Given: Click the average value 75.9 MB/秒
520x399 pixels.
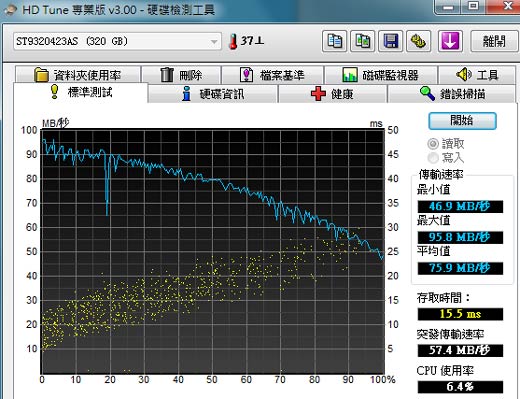Looking at the screenshot, I should point(460,268).
